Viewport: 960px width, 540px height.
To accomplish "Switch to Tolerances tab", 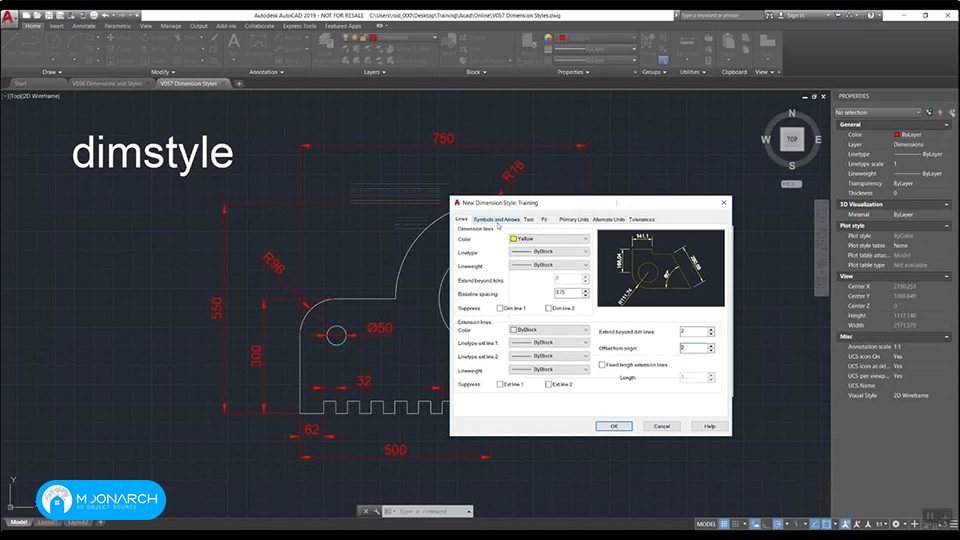I will pyautogui.click(x=642, y=219).
